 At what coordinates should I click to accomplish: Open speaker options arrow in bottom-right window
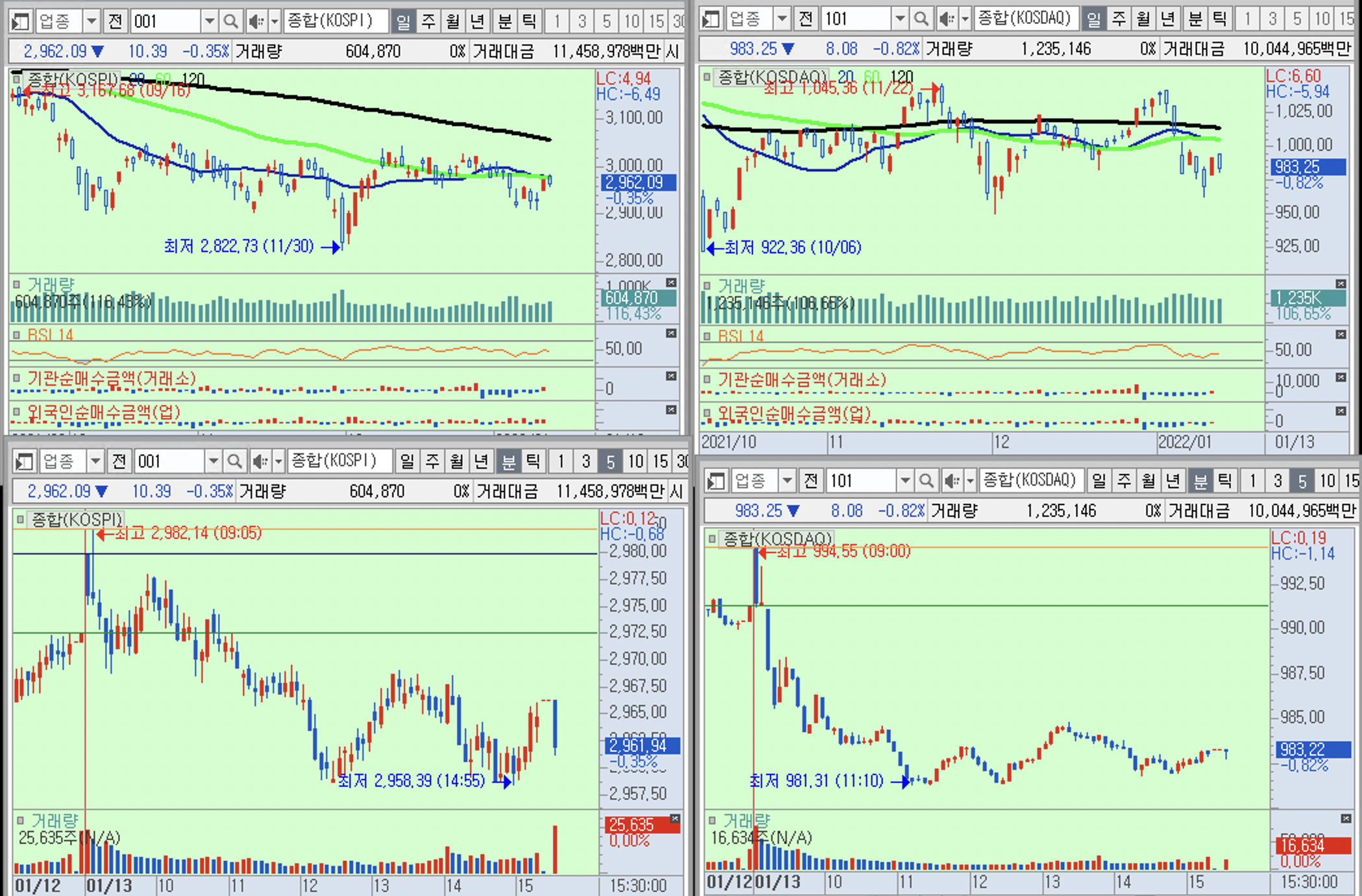[970, 481]
